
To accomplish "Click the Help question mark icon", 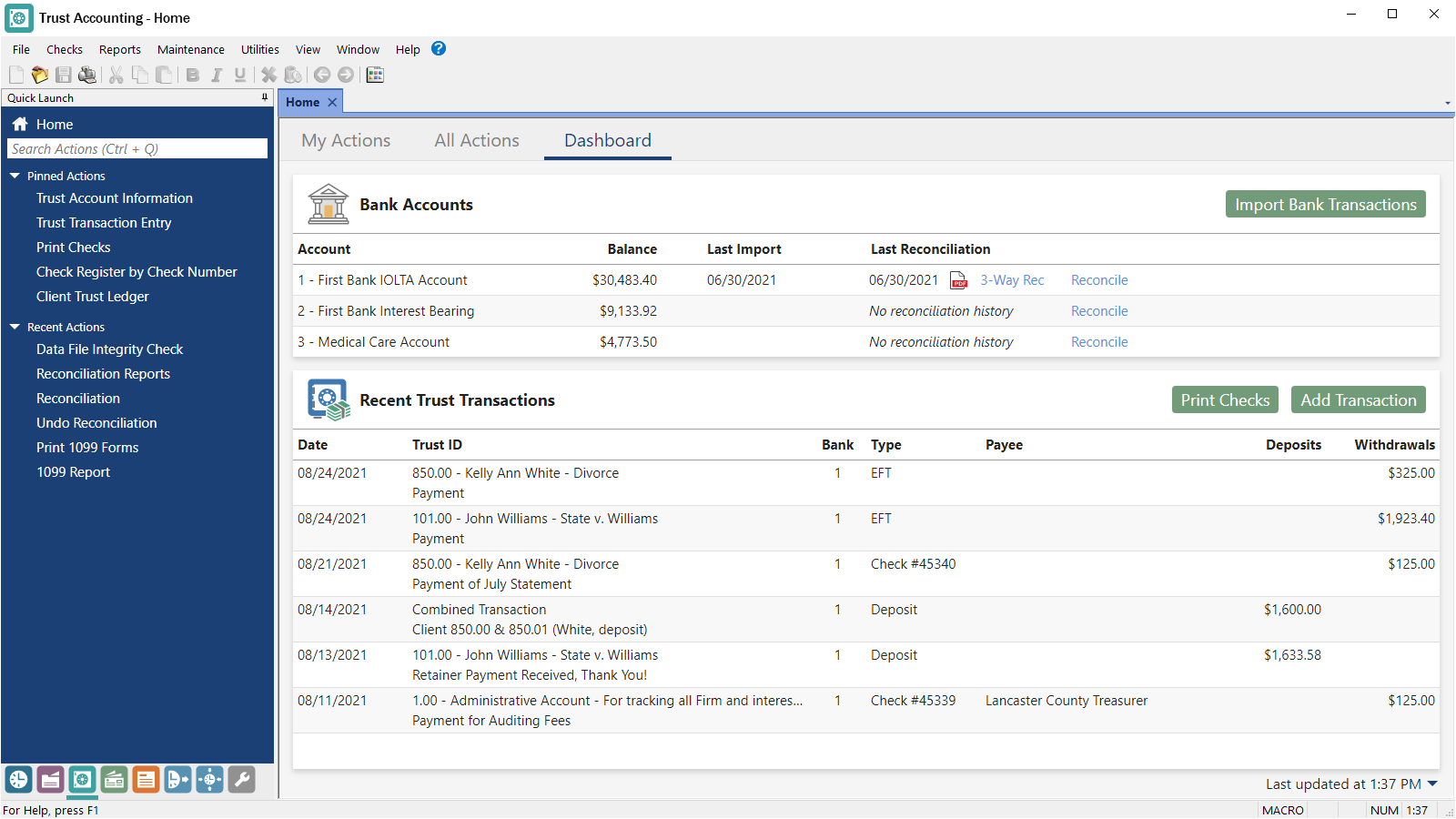I will 439,48.
